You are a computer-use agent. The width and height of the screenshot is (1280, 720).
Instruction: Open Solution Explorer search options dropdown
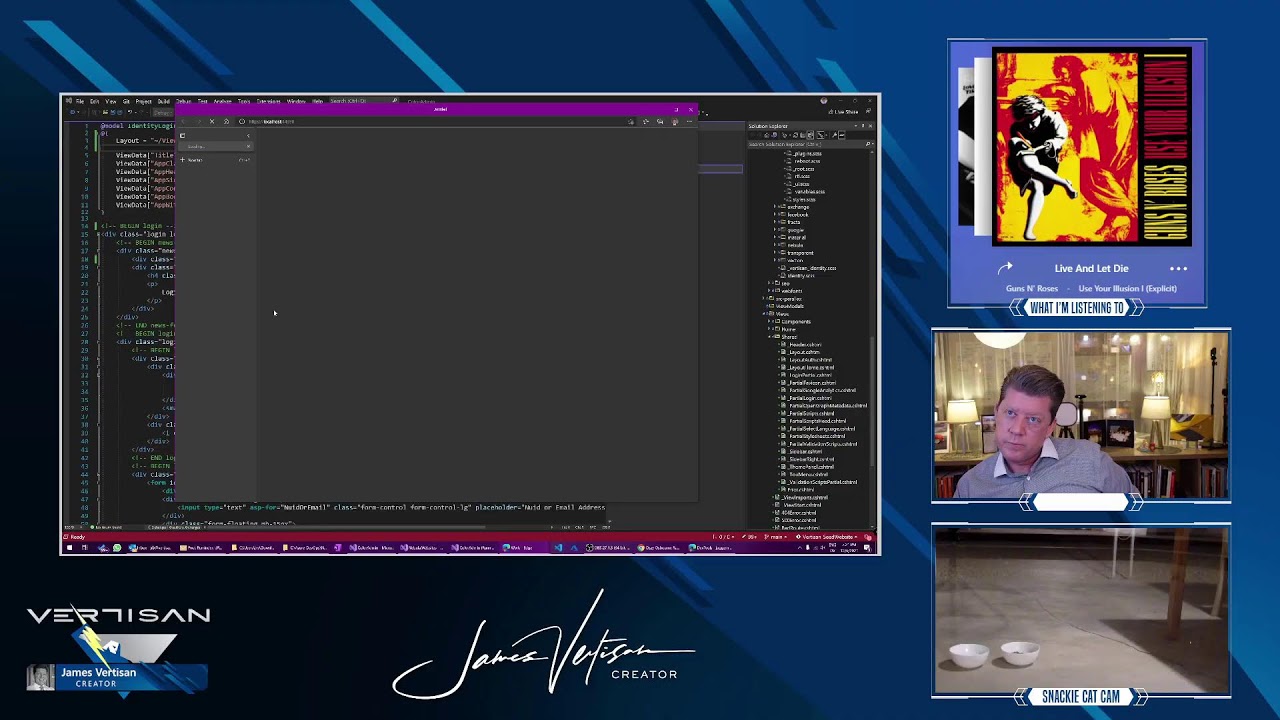pos(873,144)
